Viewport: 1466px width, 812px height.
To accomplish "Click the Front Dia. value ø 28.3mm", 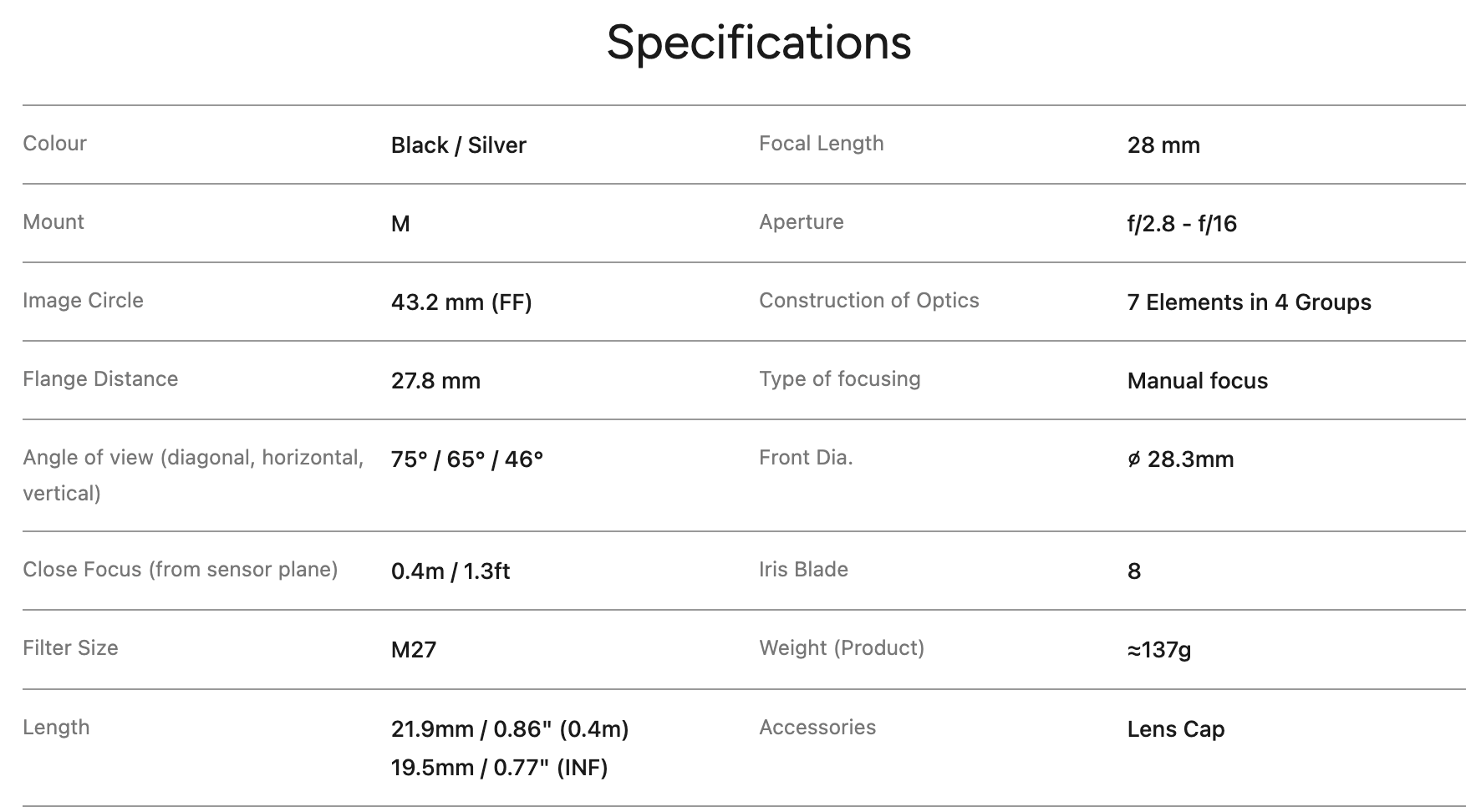I will 1180,459.
